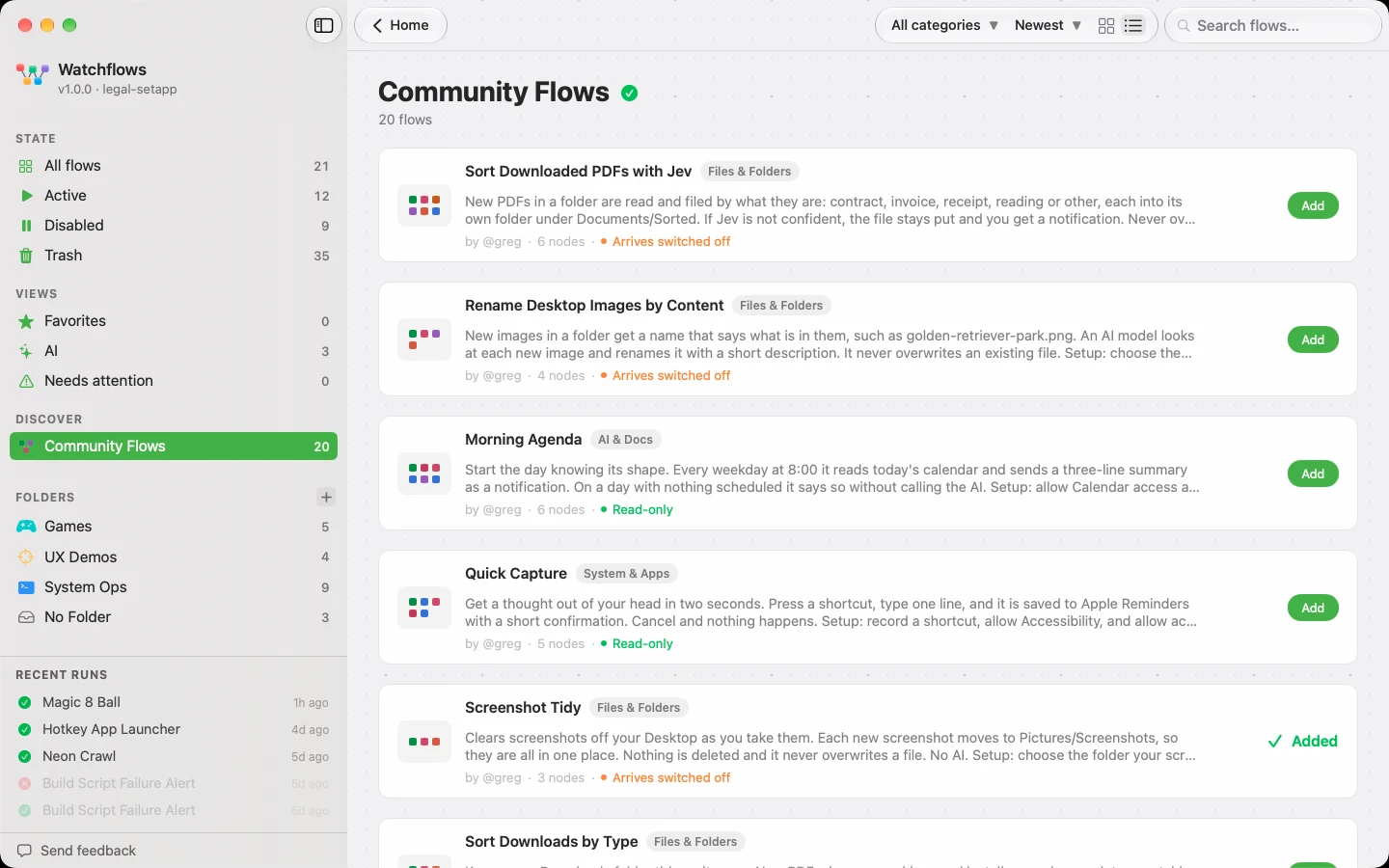Click the Needs attention warning icon
This screenshot has width=1389, height=868.
(x=26, y=381)
